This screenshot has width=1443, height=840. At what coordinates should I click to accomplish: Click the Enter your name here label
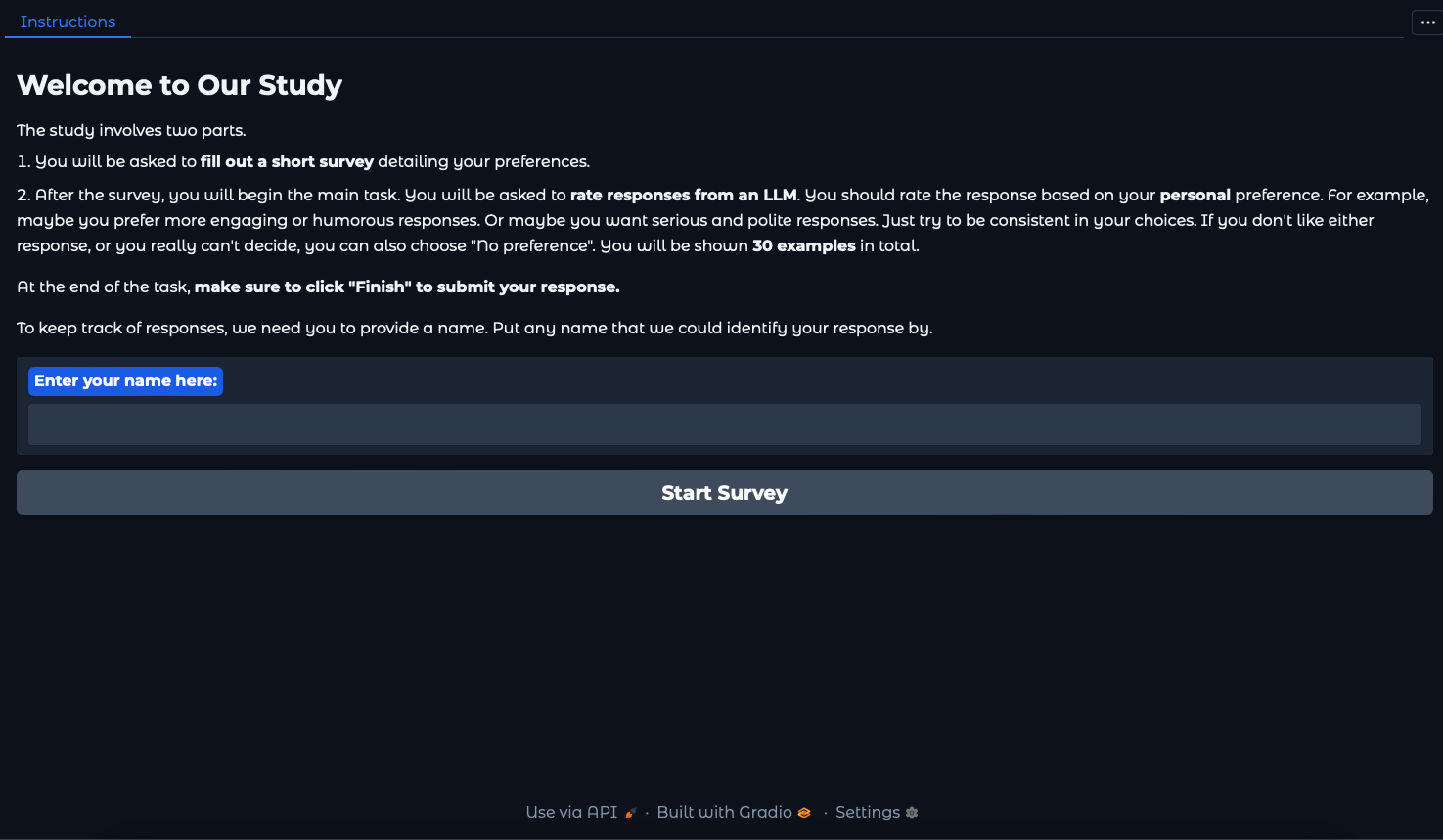125,381
